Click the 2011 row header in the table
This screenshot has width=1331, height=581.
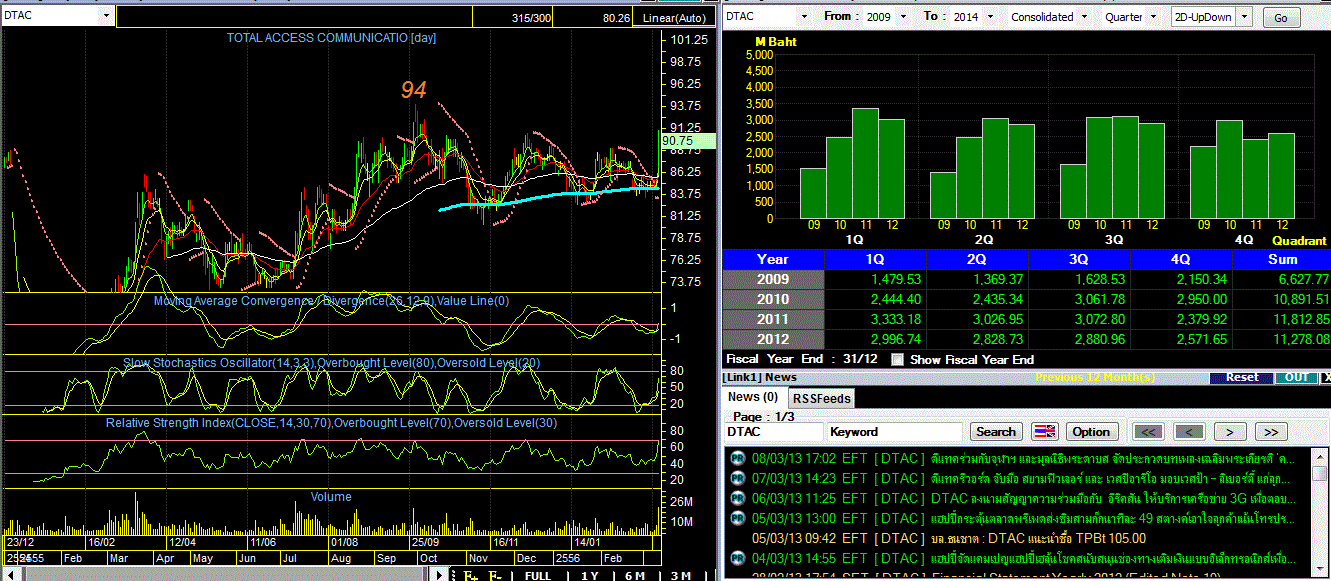pos(773,319)
